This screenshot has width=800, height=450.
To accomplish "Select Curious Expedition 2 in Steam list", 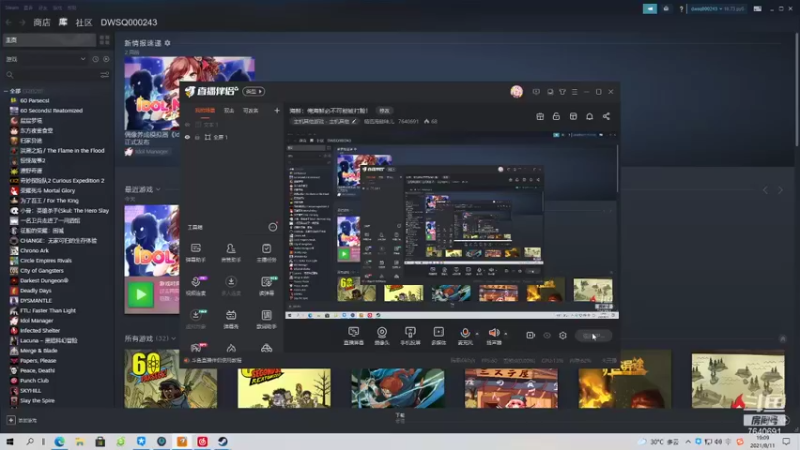I will pyautogui.click(x=62, y=181).
